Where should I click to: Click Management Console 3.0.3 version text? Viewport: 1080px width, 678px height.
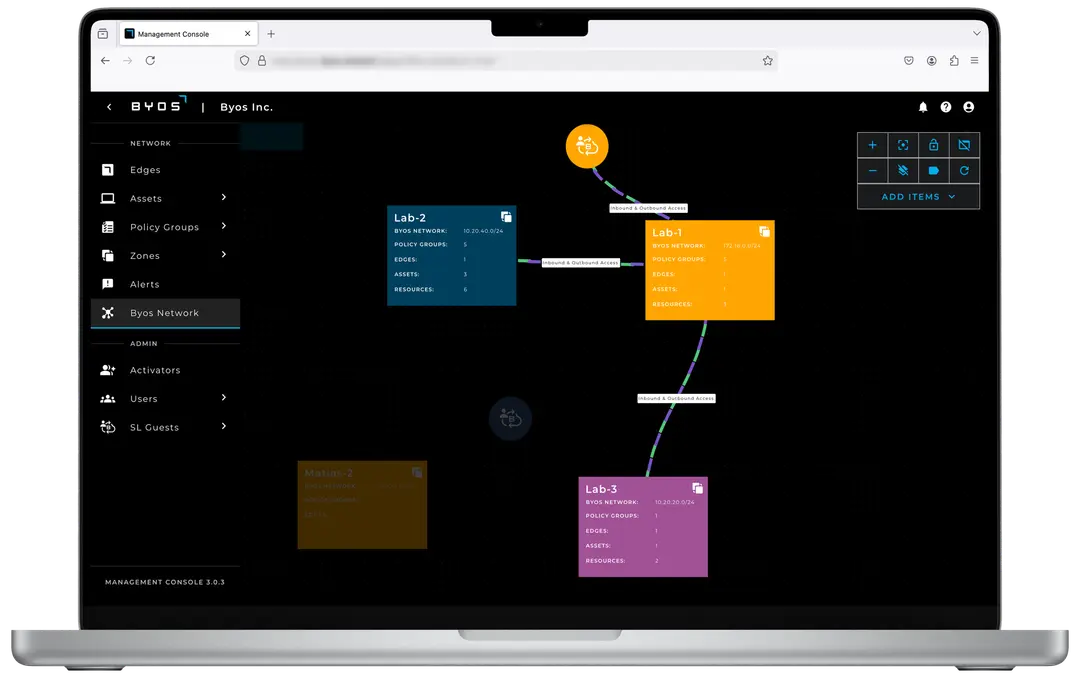point(165,582)
